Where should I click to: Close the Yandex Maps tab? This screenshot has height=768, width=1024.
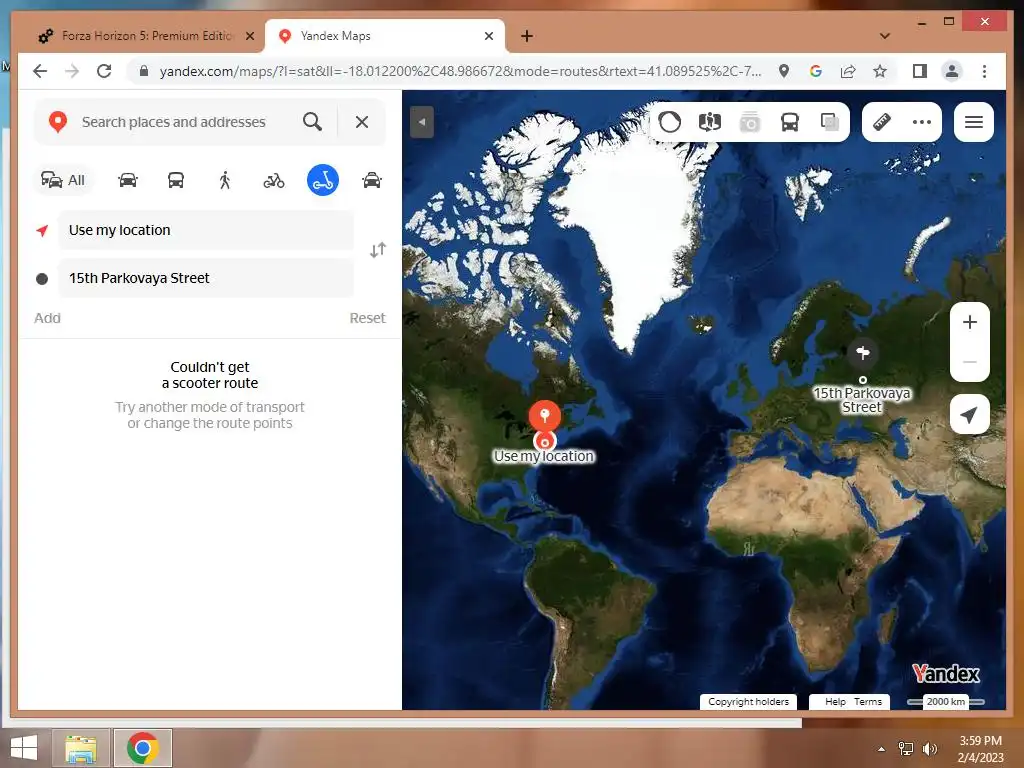(488, 36)
